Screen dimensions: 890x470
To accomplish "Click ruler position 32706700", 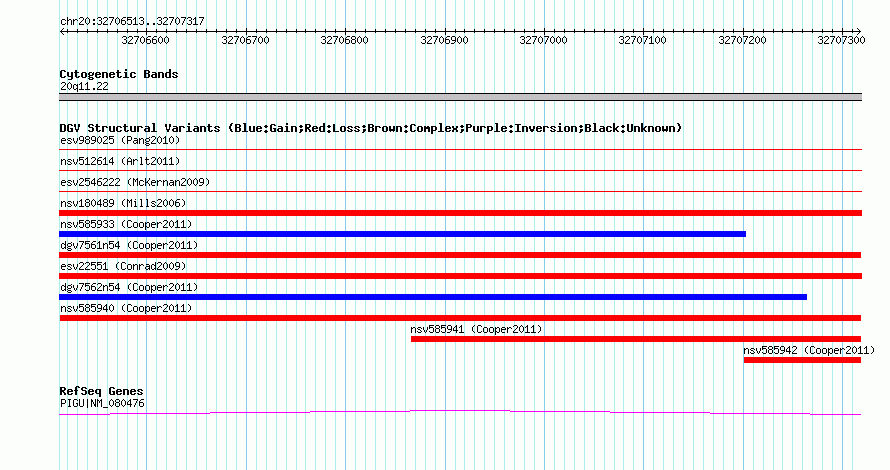I will (x=245, y=40).
